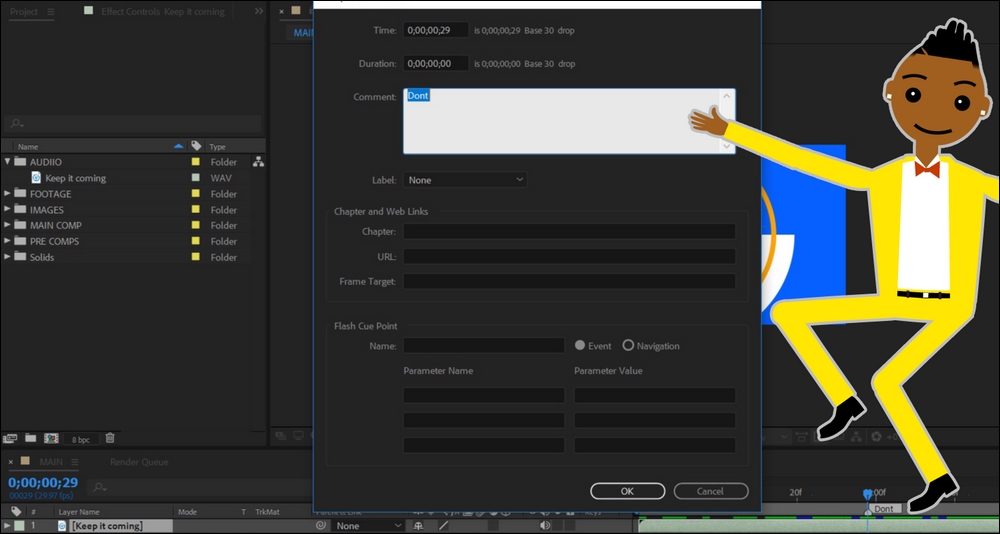
Task: Delete selected project item with trash icon
Action: [x=110, y=438]
